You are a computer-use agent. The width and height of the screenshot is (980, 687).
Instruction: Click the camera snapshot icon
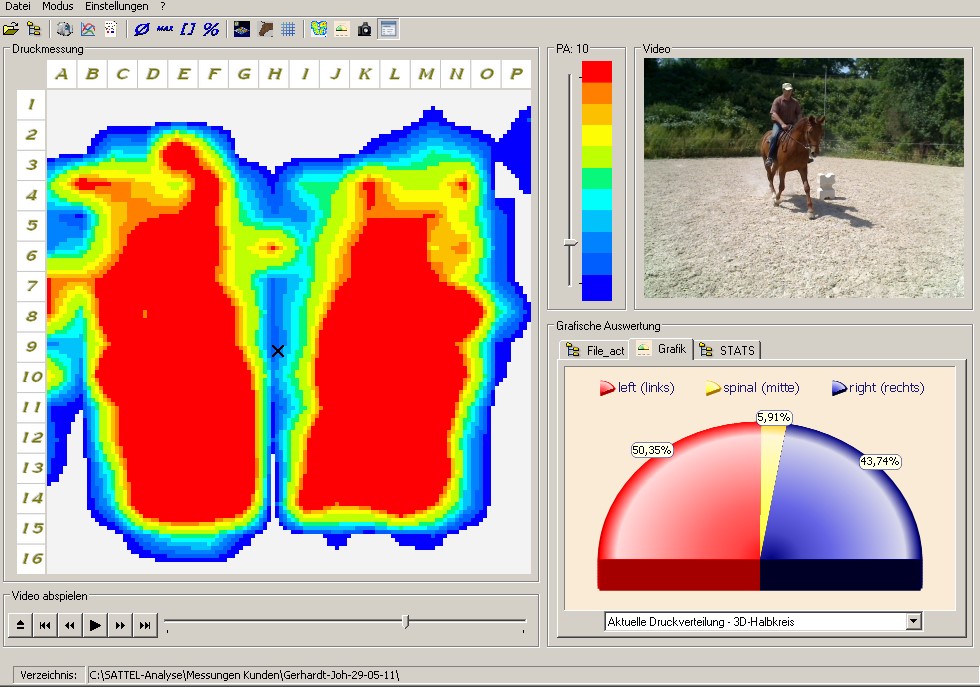pos(365,29)
